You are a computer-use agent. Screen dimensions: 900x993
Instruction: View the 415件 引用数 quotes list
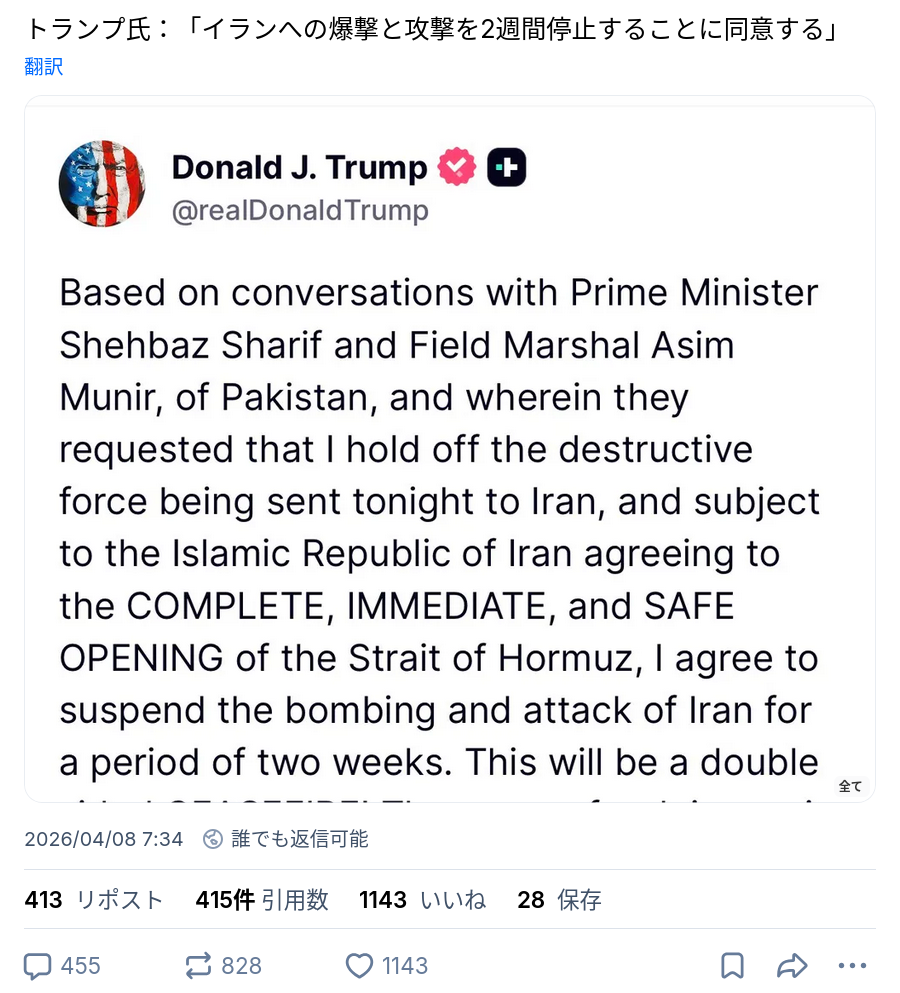(x=262, y=899)
